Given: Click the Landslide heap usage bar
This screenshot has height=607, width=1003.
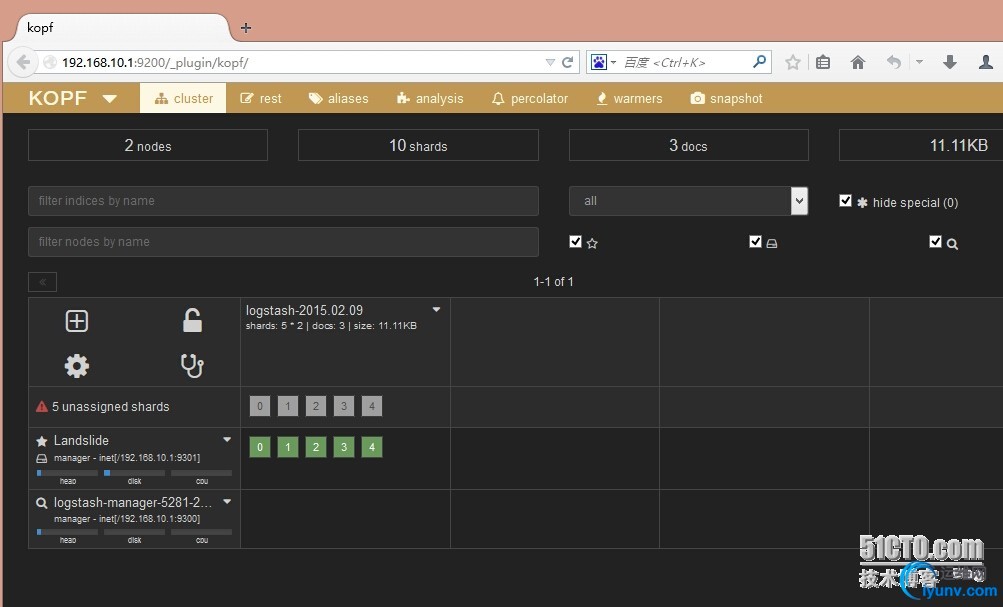Looking at the screenshot, I should [x=67, y=473].
